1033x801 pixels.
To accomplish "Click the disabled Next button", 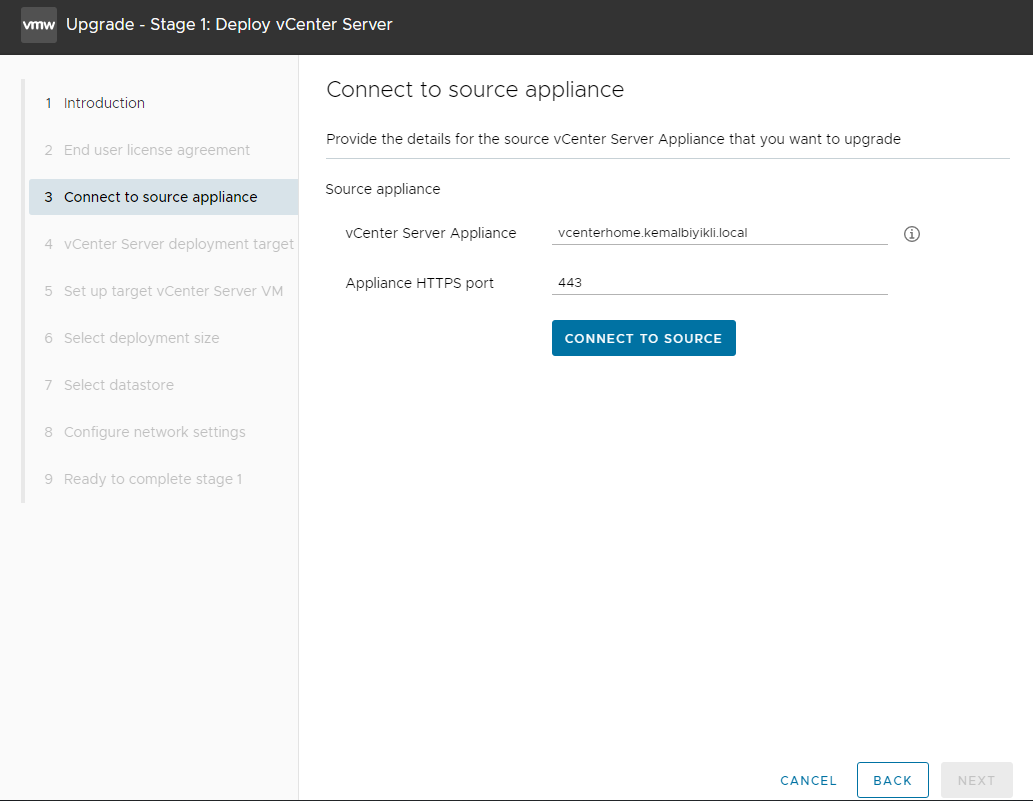I will click(x=976, y=780).
